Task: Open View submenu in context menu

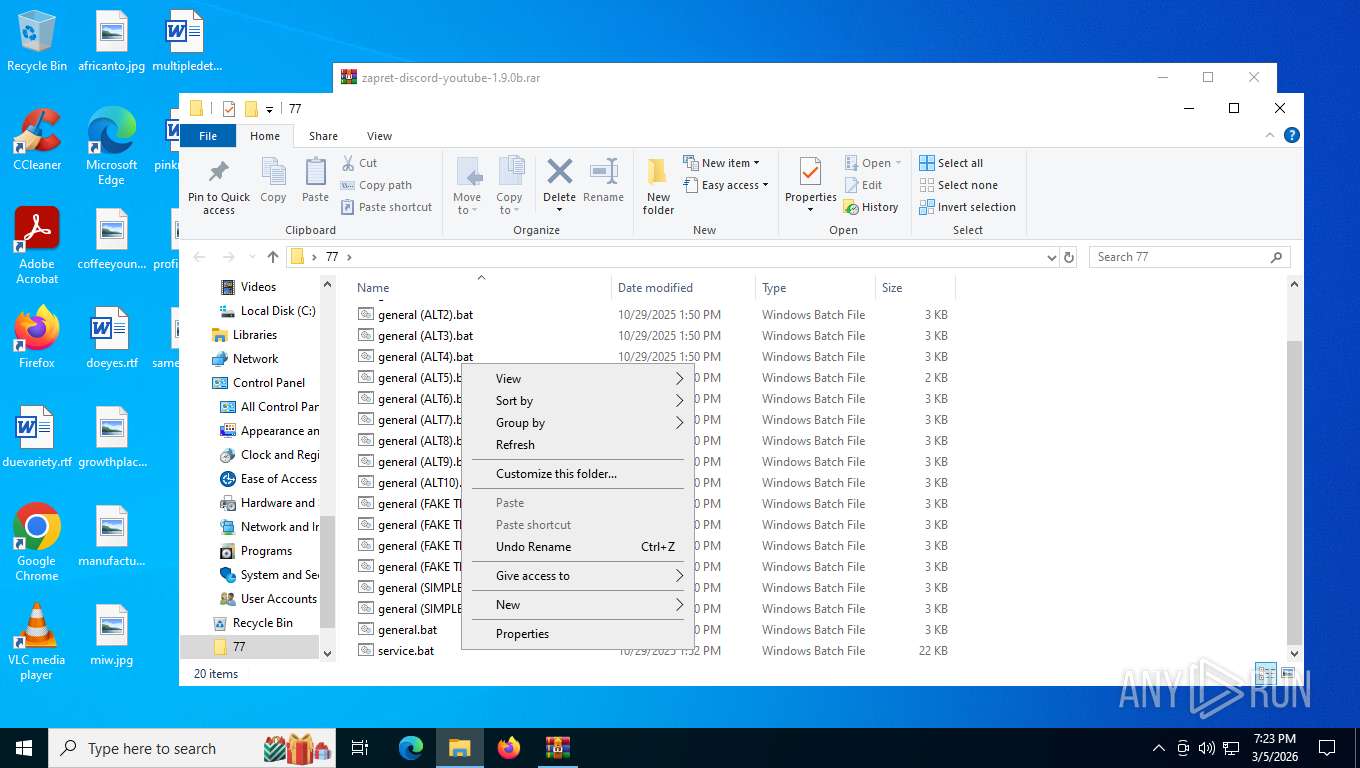Action: 577,379
